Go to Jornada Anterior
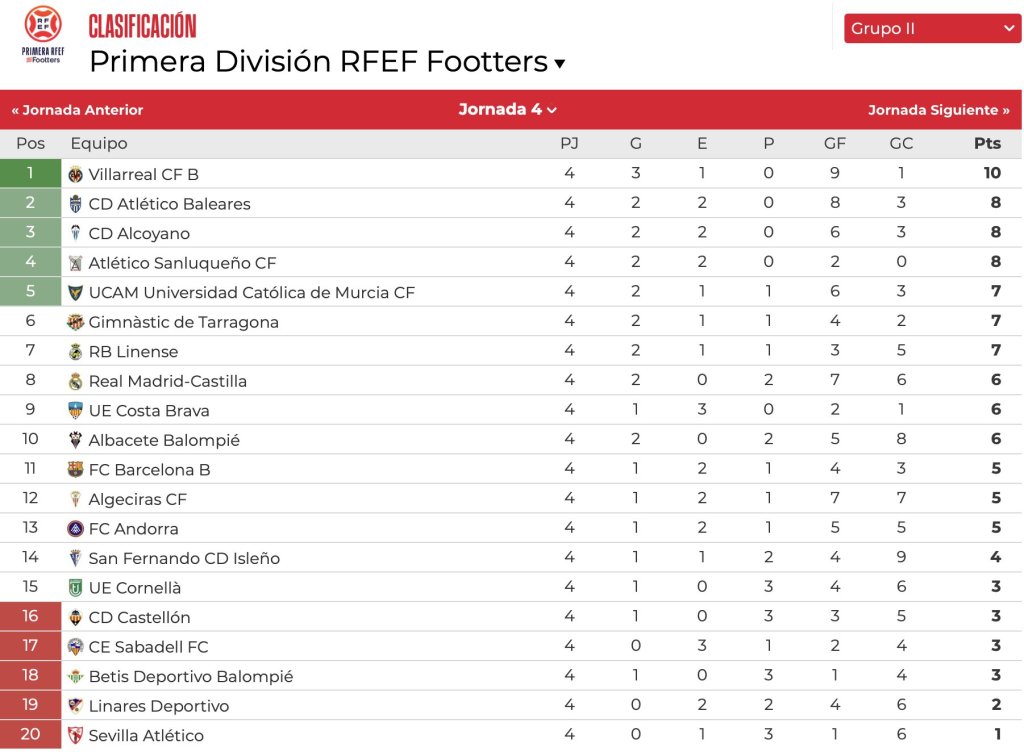The height and width of the screenshot is (752, 1024). click(x=78, y=110)
